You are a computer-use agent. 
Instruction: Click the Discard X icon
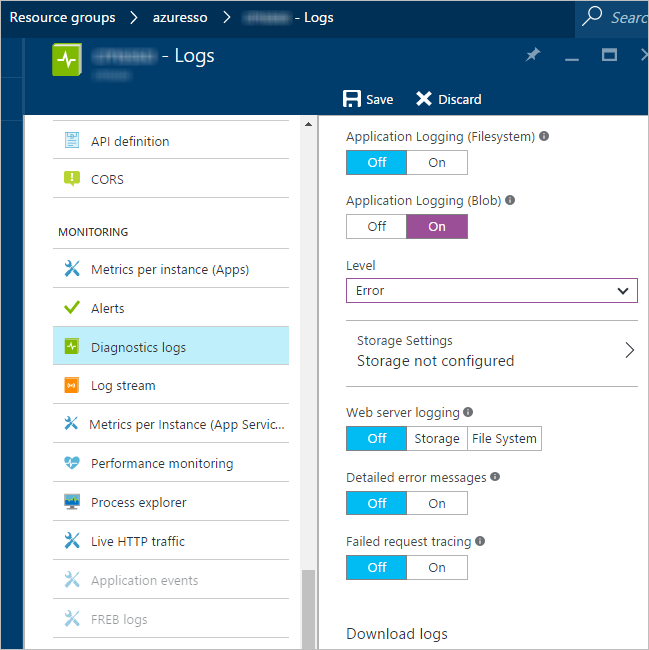click(x=424, y=99)
